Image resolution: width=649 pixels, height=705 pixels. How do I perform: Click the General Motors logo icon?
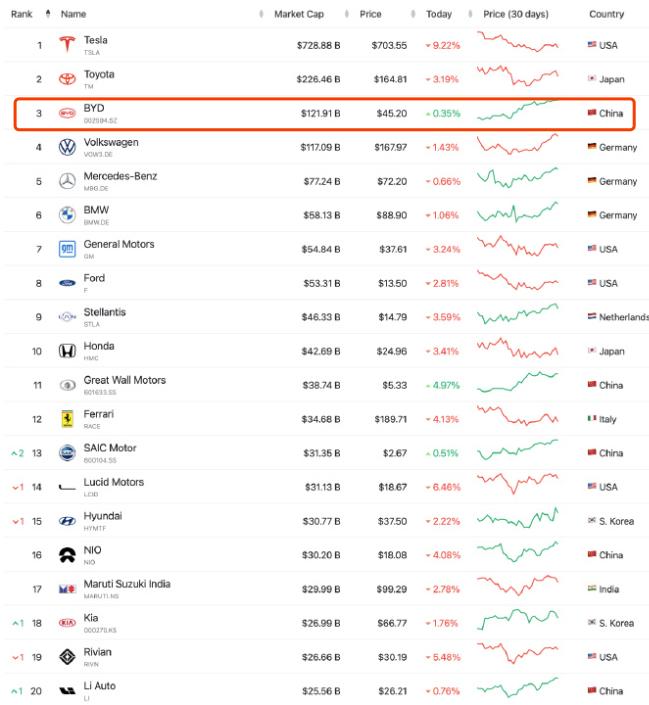pos(67,249)
